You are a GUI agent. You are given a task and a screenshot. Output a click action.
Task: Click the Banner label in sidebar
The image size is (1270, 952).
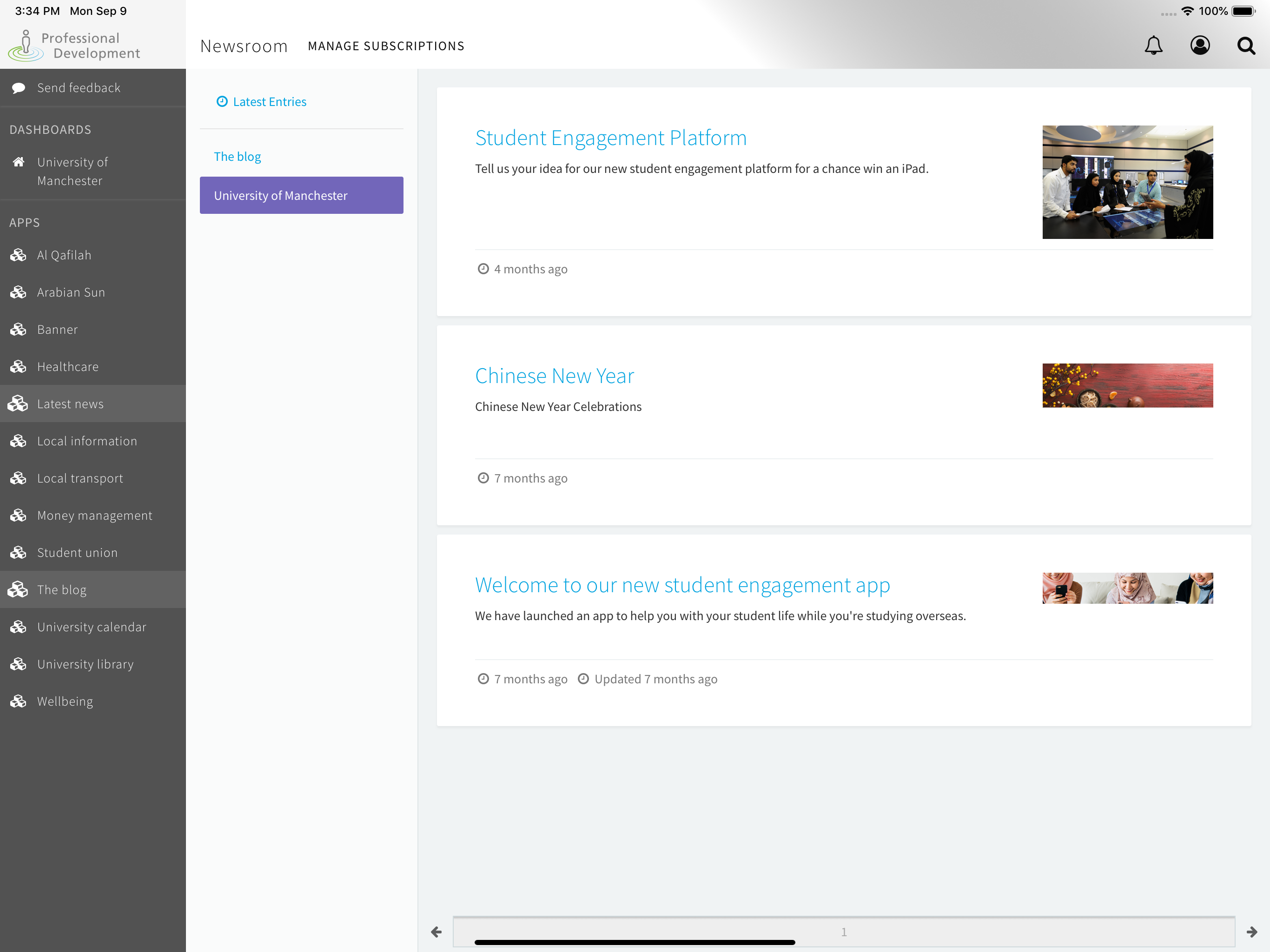(x=58, y=330)
